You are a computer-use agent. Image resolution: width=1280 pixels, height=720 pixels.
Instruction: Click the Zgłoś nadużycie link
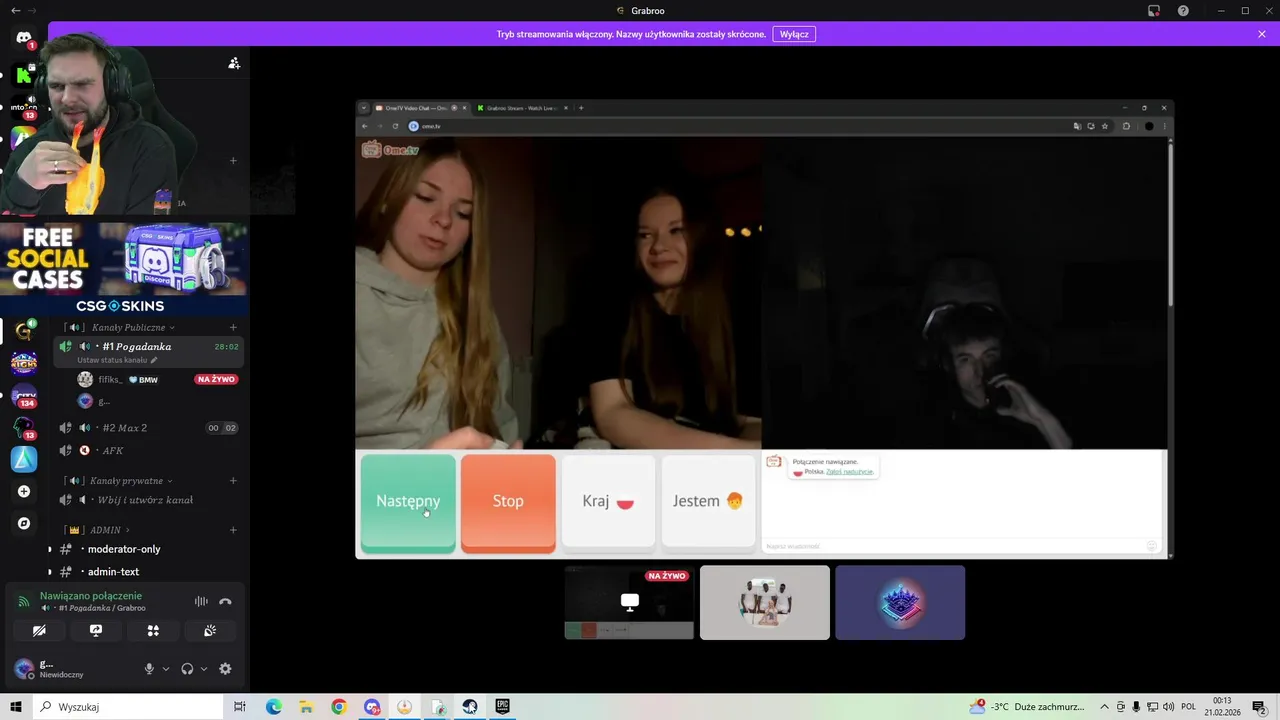click(849, 471)
